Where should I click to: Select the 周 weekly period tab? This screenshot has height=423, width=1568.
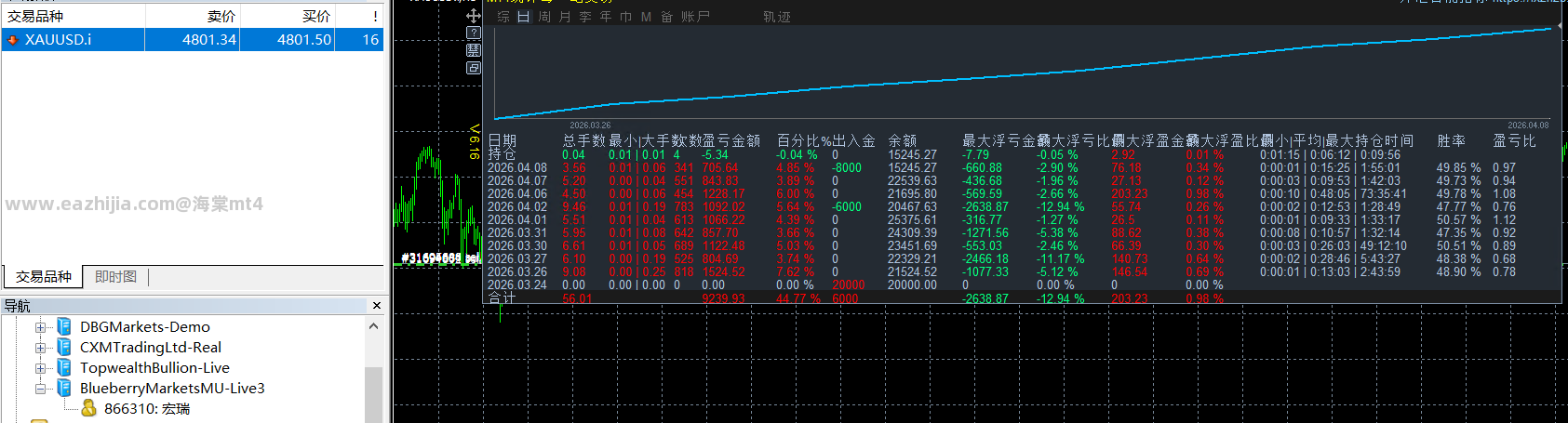[x=544, y=17]
